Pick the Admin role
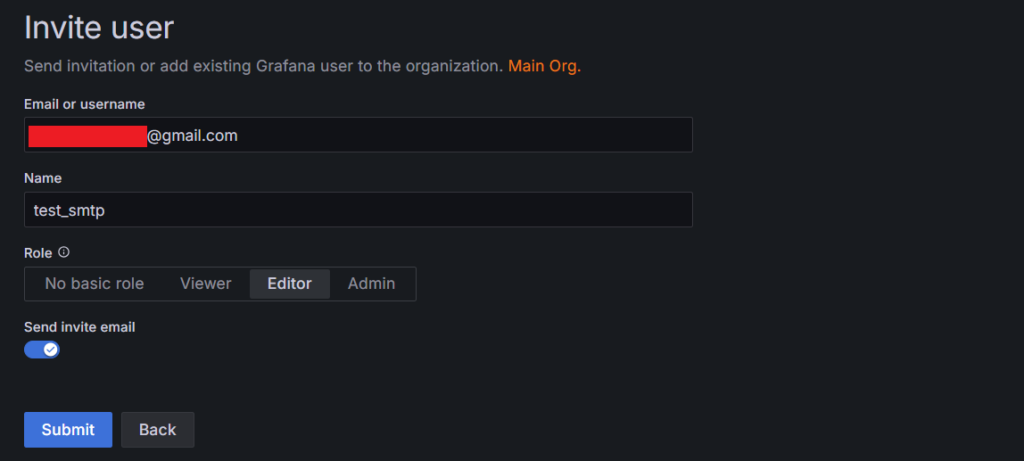 point(371,284)
